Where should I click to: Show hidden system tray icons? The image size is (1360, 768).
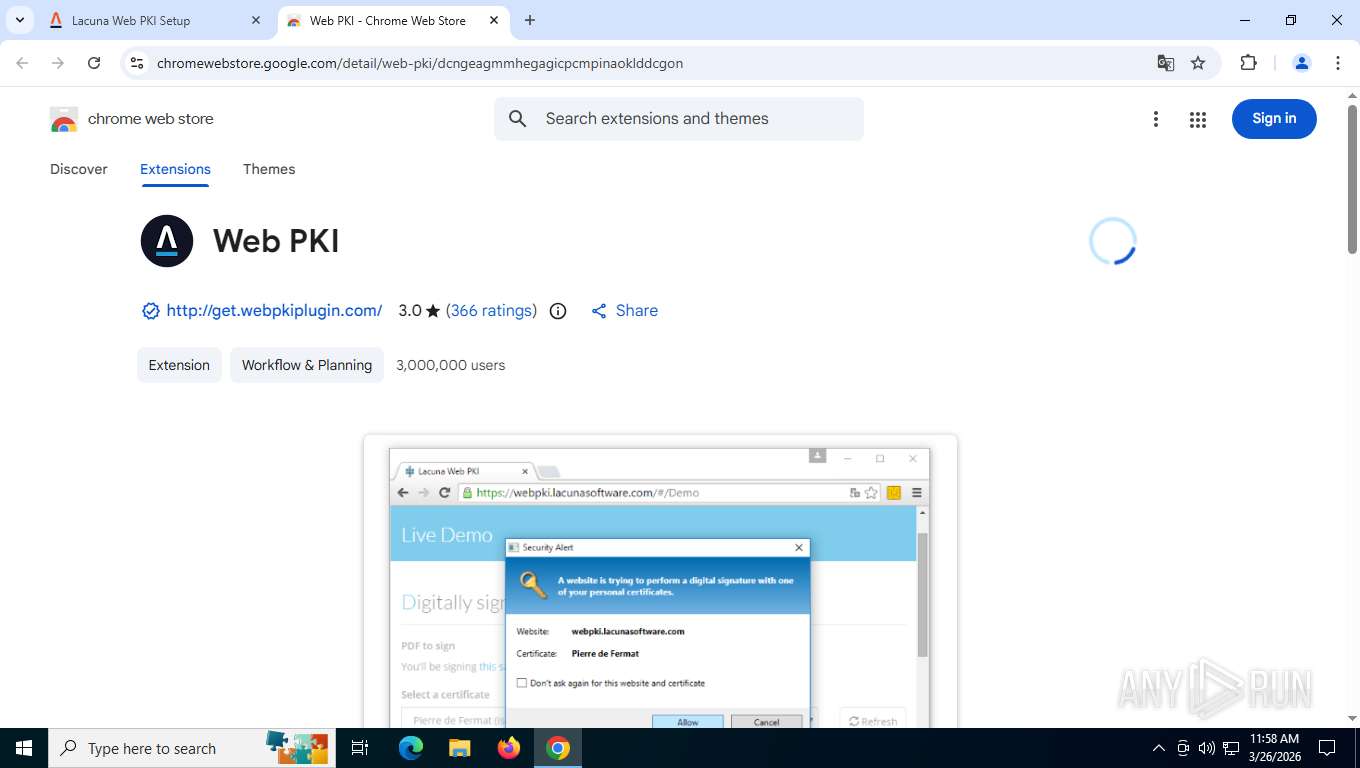pyautogui.click(x=1159, y=748)
